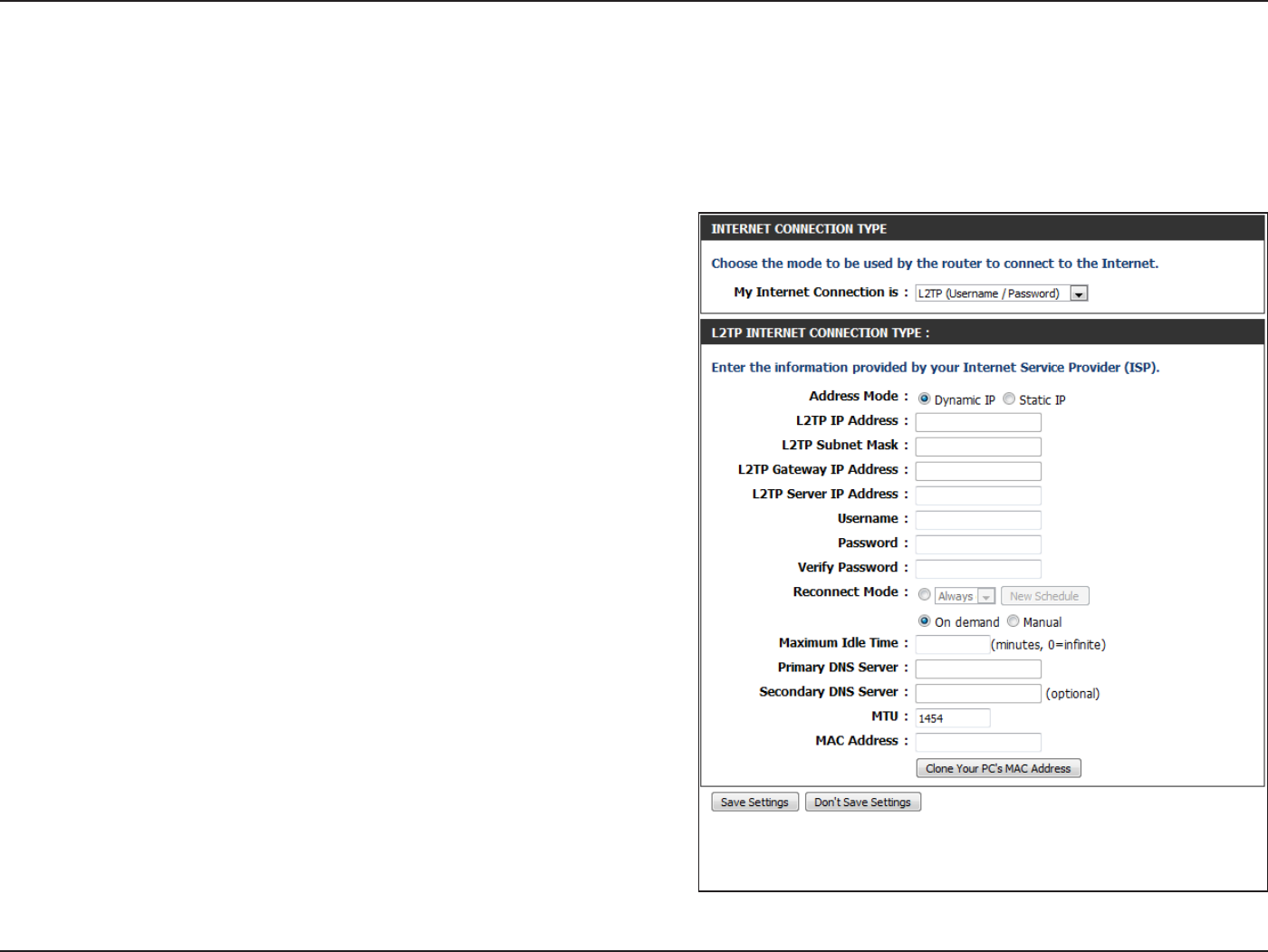Screen dimensions: 1268x952
Task: Click Clone Your PC's MAC Address
Action: 998,768
